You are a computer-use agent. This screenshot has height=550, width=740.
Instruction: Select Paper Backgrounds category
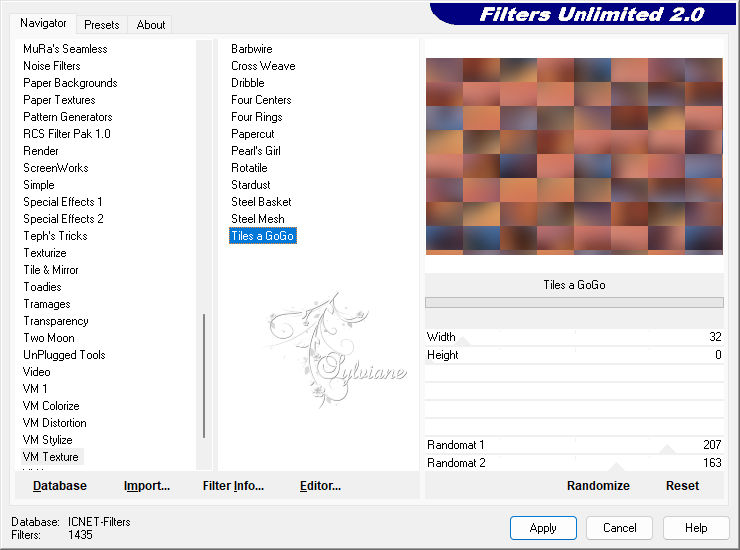pos(70,83)
